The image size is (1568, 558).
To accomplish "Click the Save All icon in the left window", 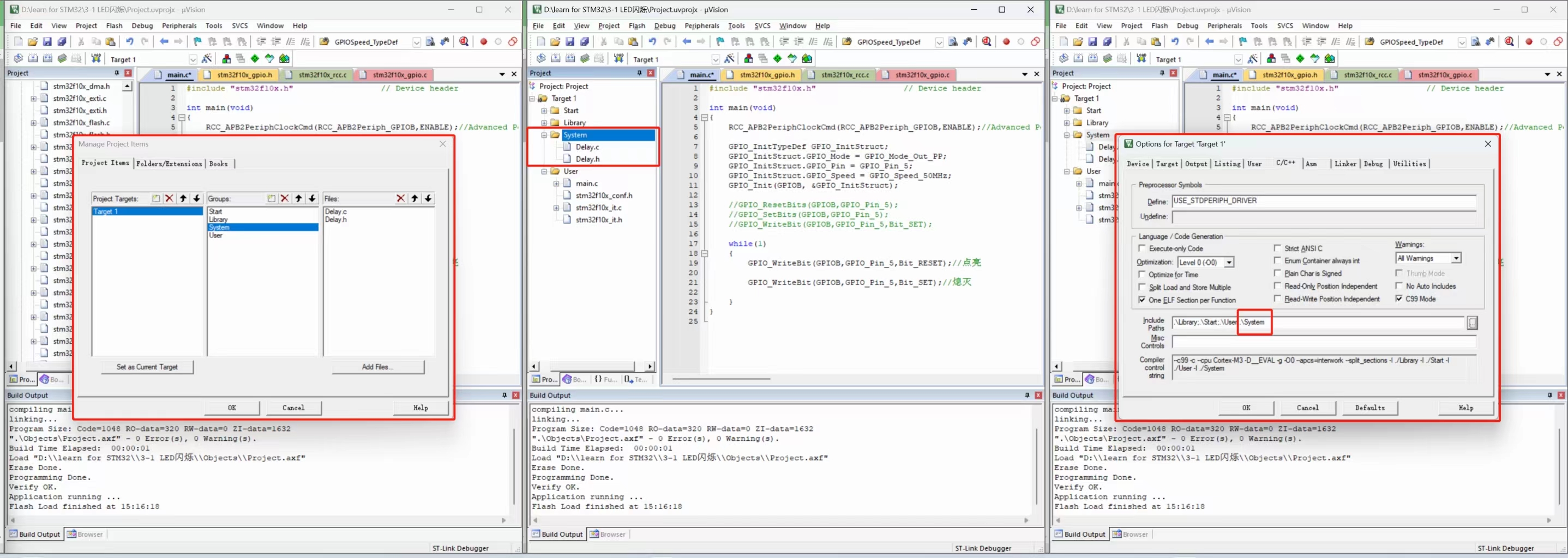I will 62,41.
